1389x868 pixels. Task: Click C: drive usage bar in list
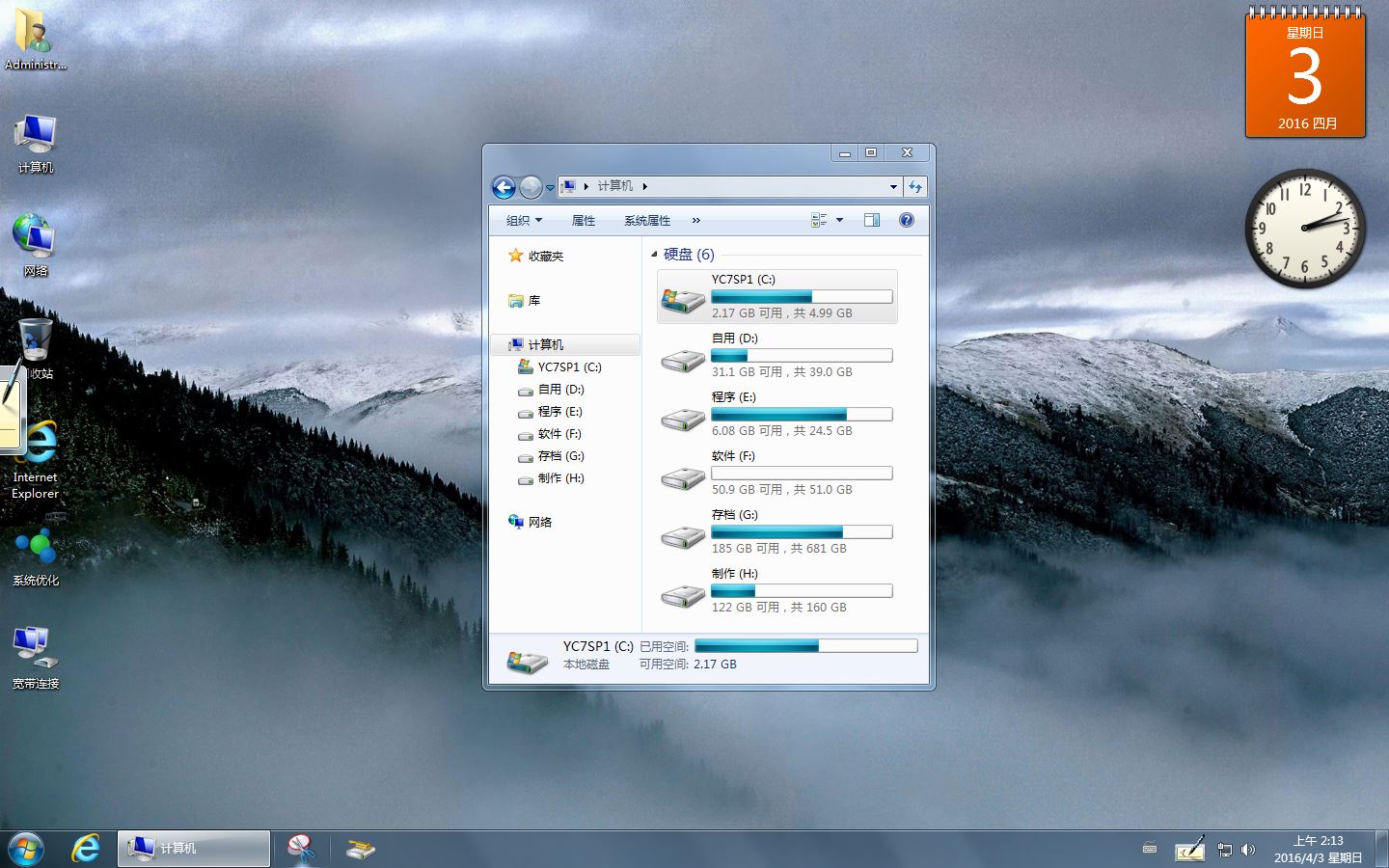tap(802, 297)
